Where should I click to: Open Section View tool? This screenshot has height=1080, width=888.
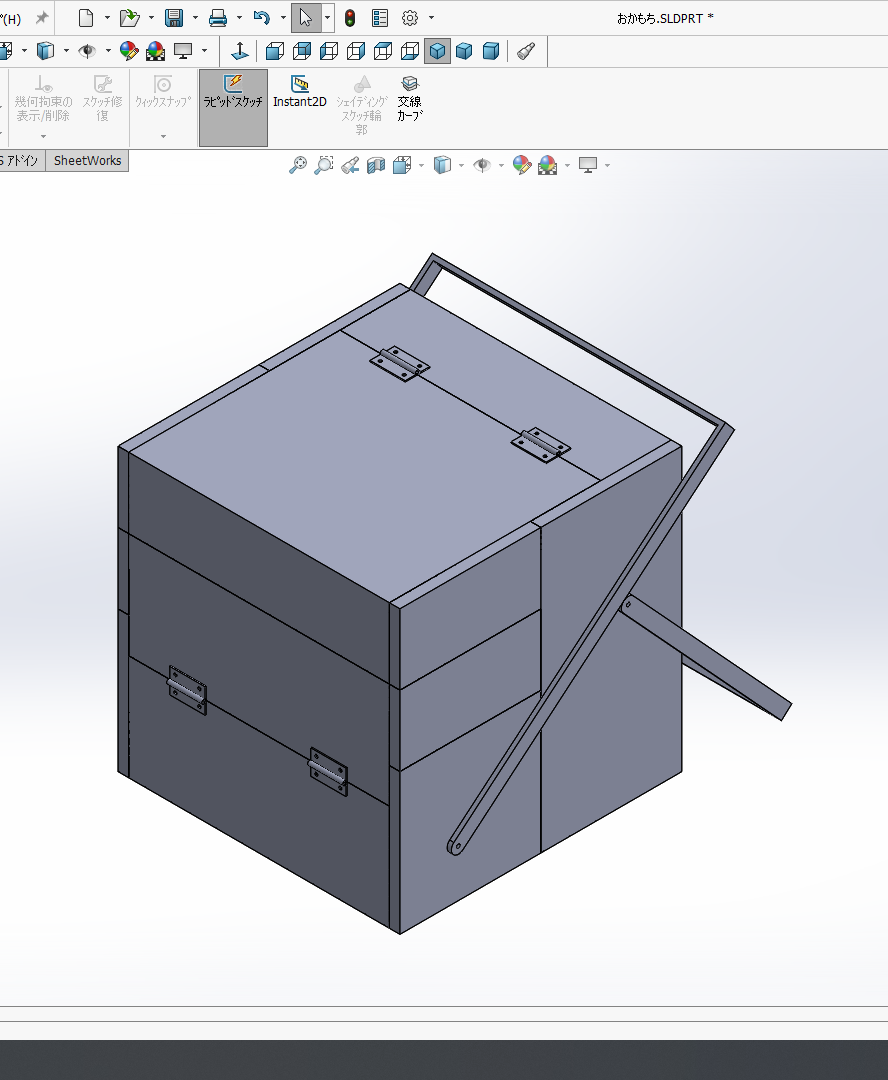376,165
